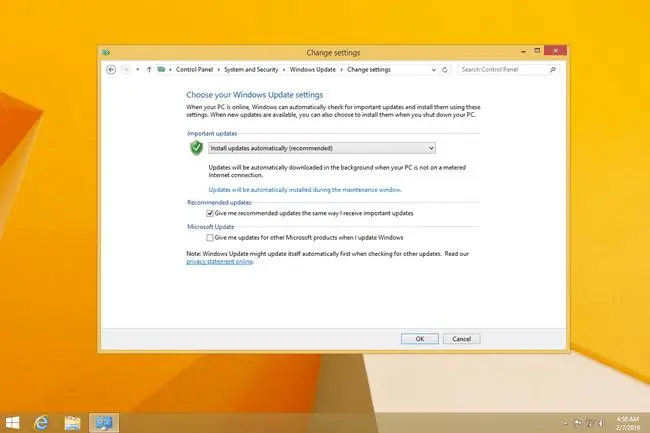Click the taskbar clock and date

coord(627,423)
